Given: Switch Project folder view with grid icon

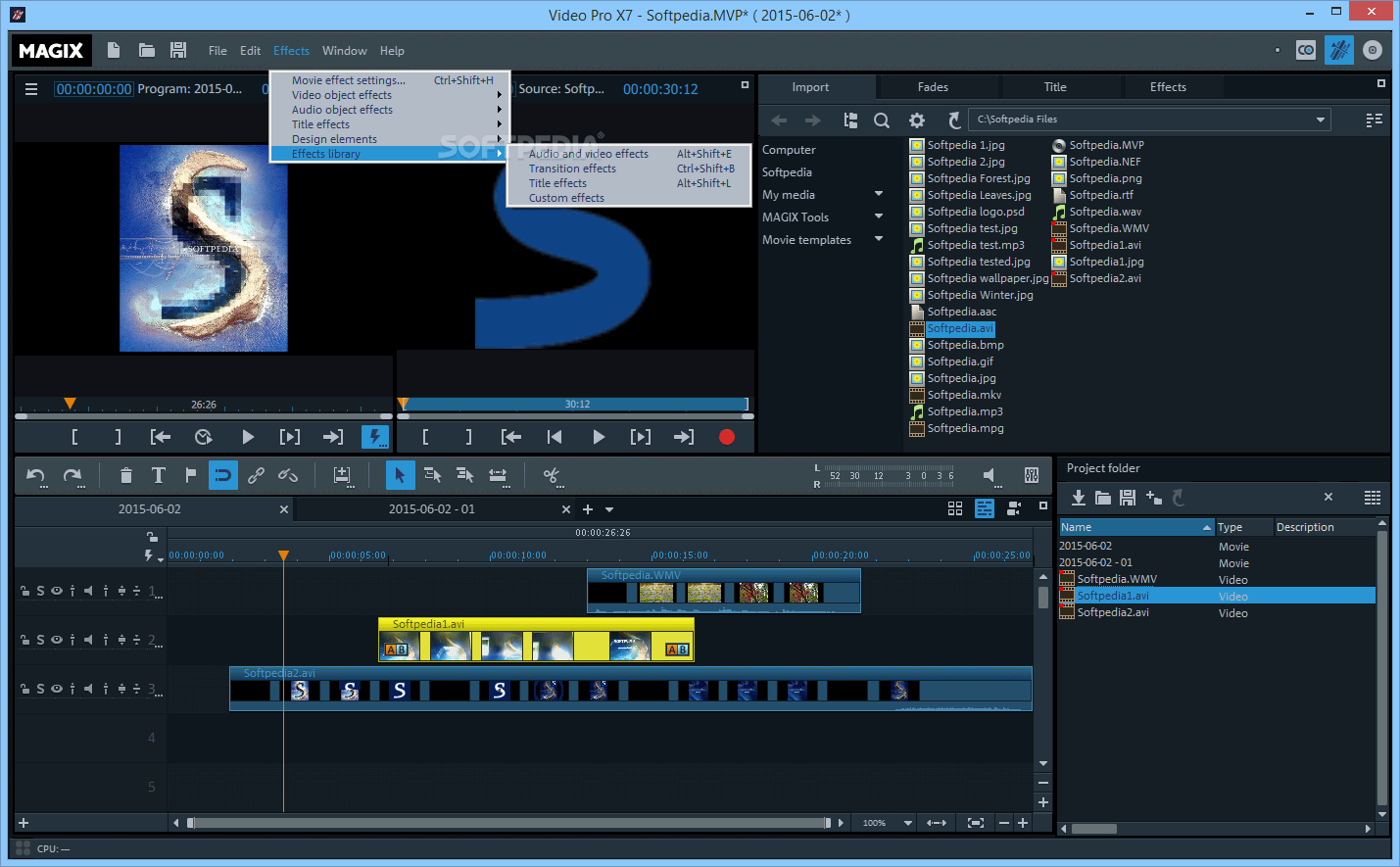Looking at the screenshot, I should tap(1373, 498).
